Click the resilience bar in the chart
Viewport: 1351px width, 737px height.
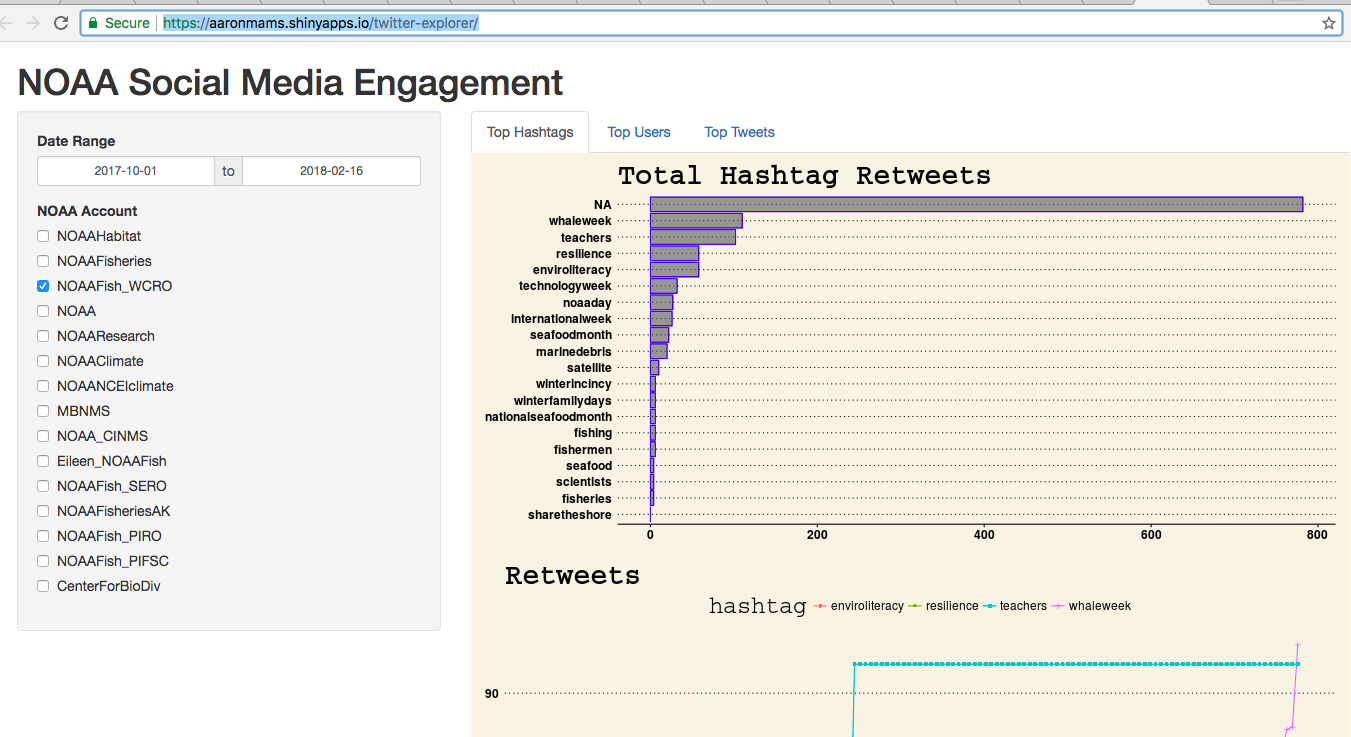(674, 254)
